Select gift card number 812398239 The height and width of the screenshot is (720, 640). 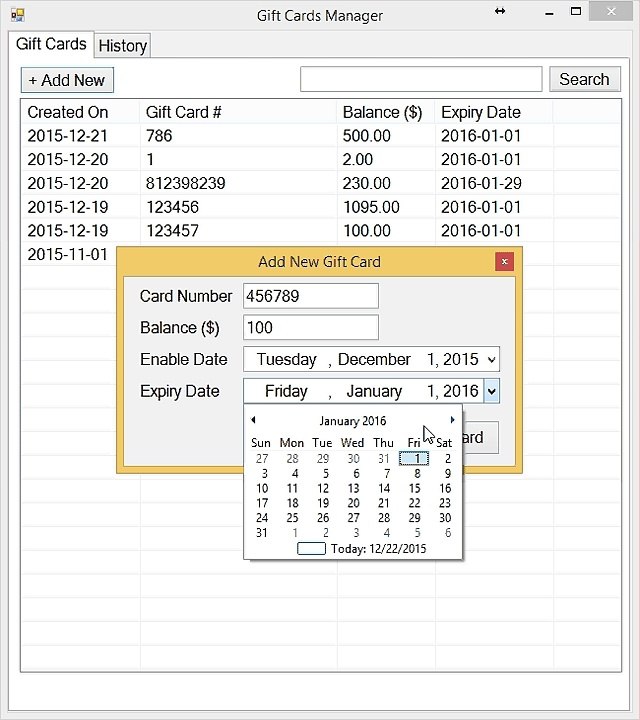[185, 184]
